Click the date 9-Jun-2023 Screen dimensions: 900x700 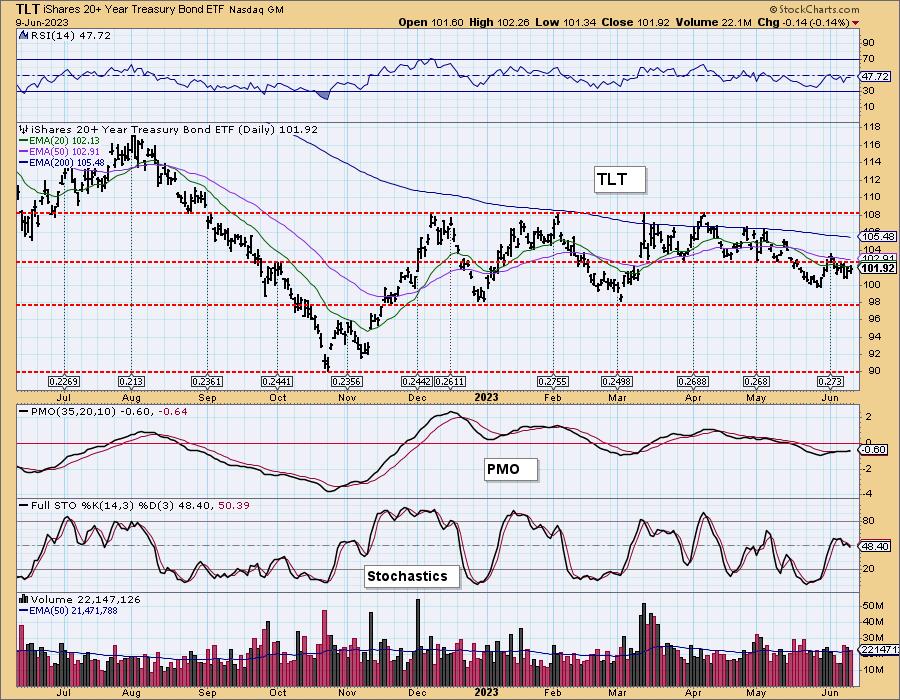(x=42, y=22)
